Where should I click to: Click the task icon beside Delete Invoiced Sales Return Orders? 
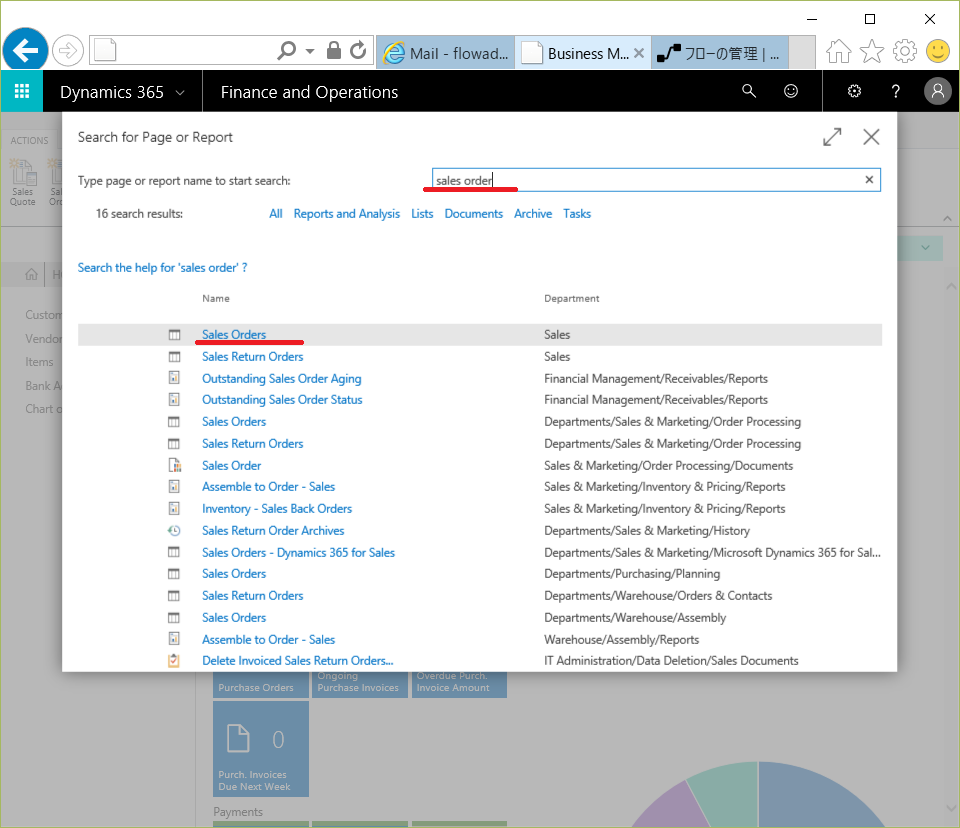174,661
